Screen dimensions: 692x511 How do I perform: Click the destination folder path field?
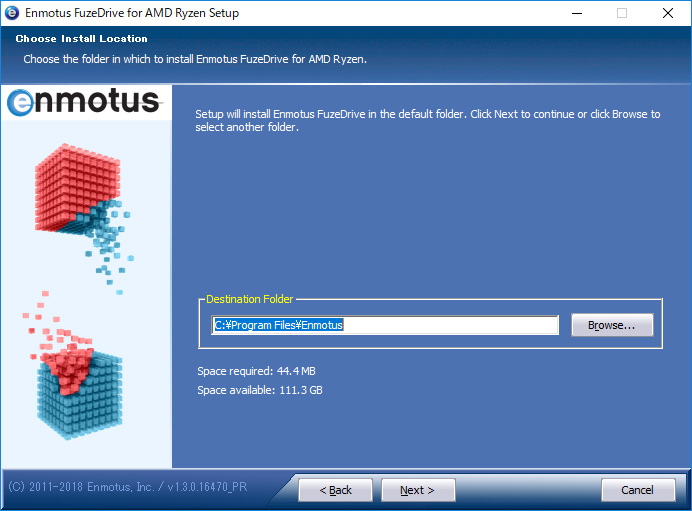pos(385,325)
